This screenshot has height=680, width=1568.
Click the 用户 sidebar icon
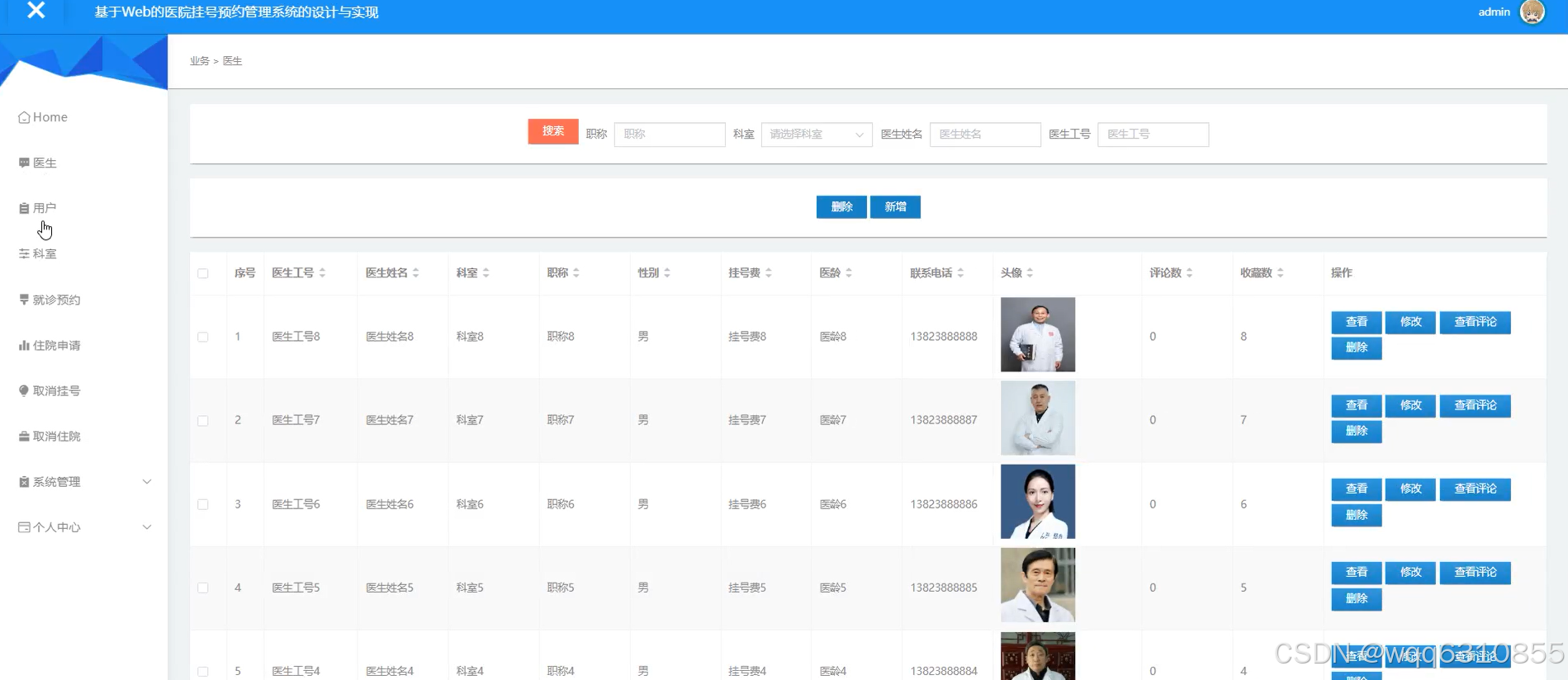click(x=24, y=208)
